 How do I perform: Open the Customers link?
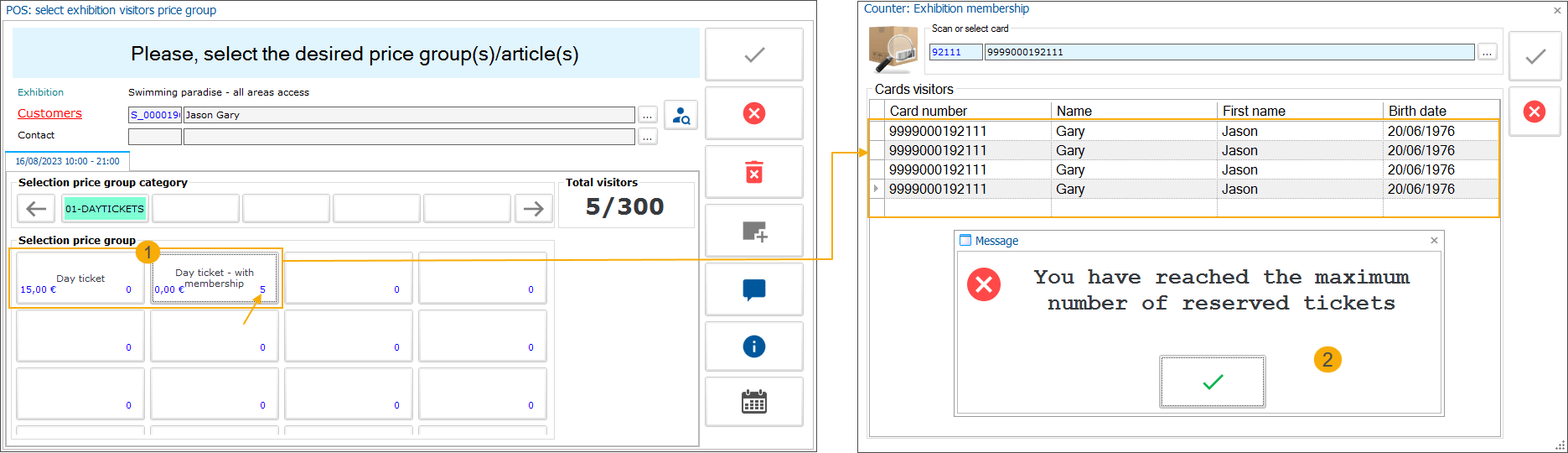[49, 113]
